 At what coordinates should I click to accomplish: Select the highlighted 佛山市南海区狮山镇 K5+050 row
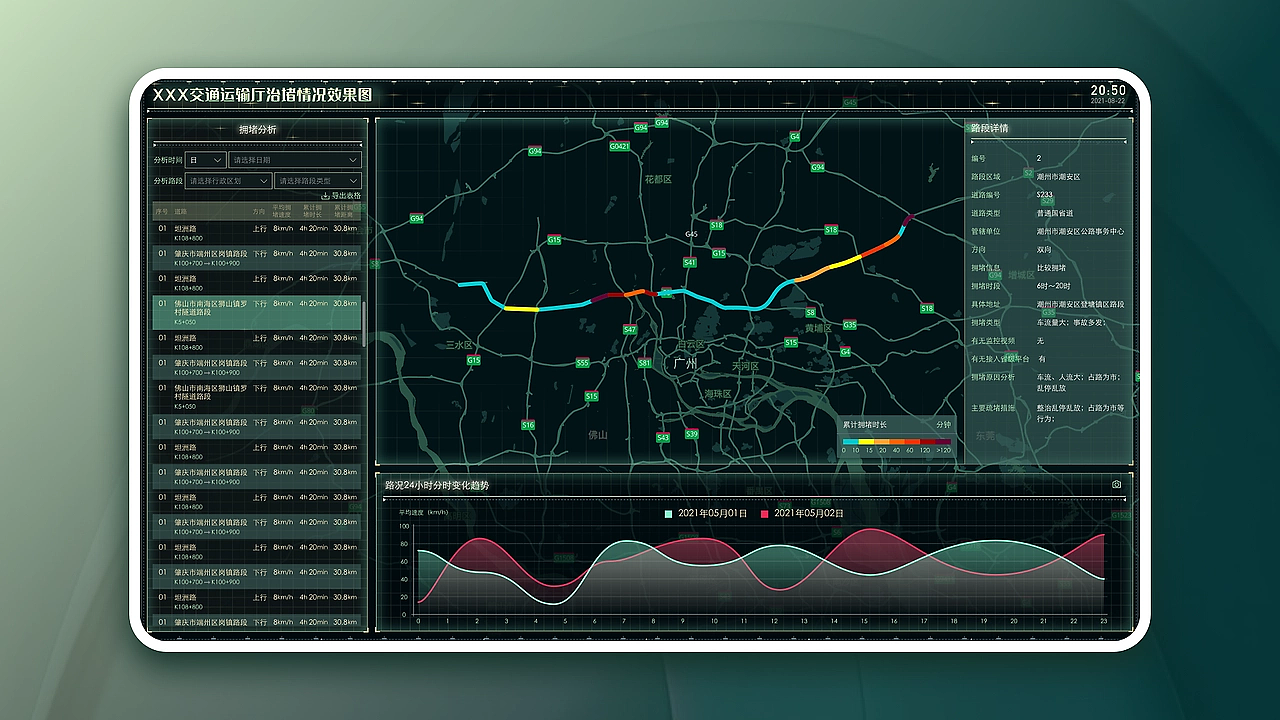pyautogui.click(x=257, y=312)
